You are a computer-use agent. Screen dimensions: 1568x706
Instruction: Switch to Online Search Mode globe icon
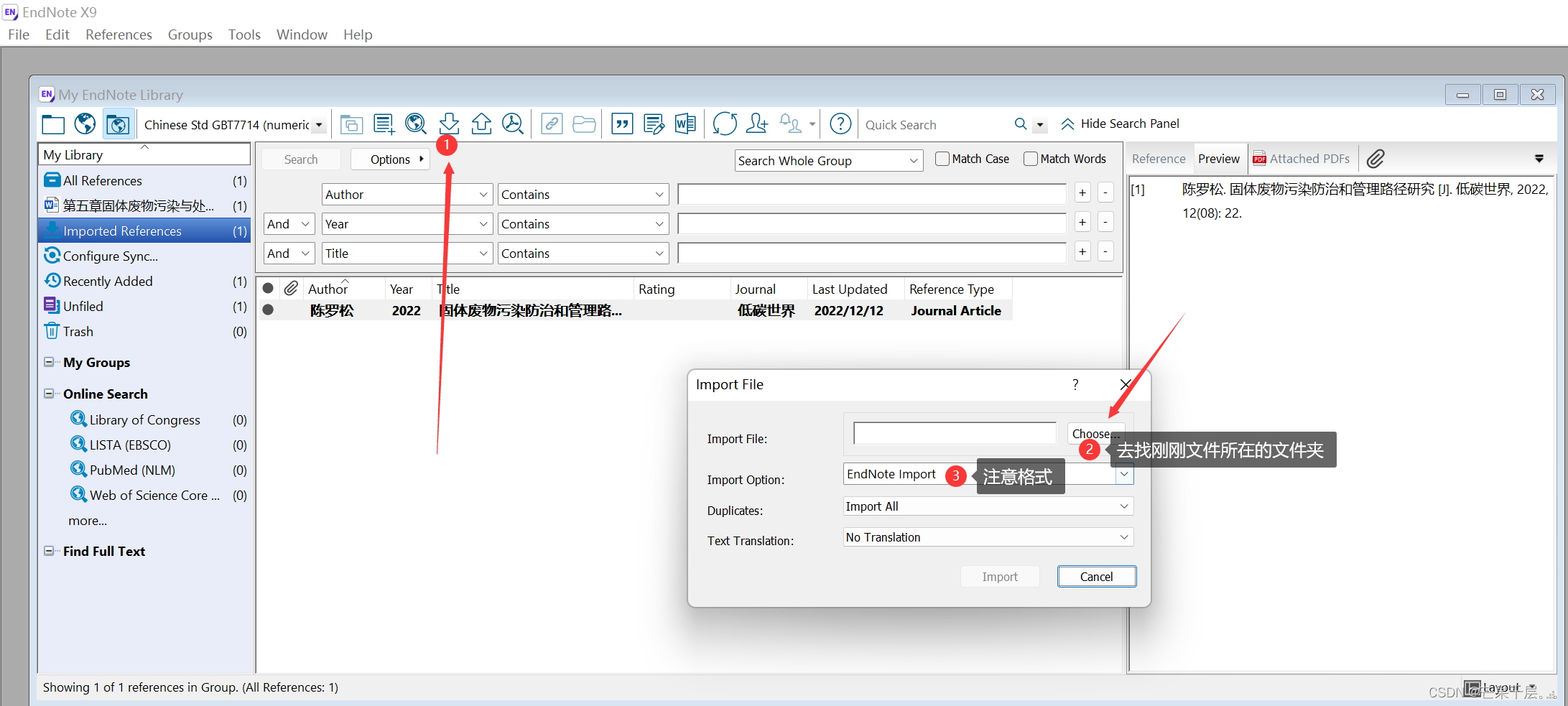[x=85, y=124]
